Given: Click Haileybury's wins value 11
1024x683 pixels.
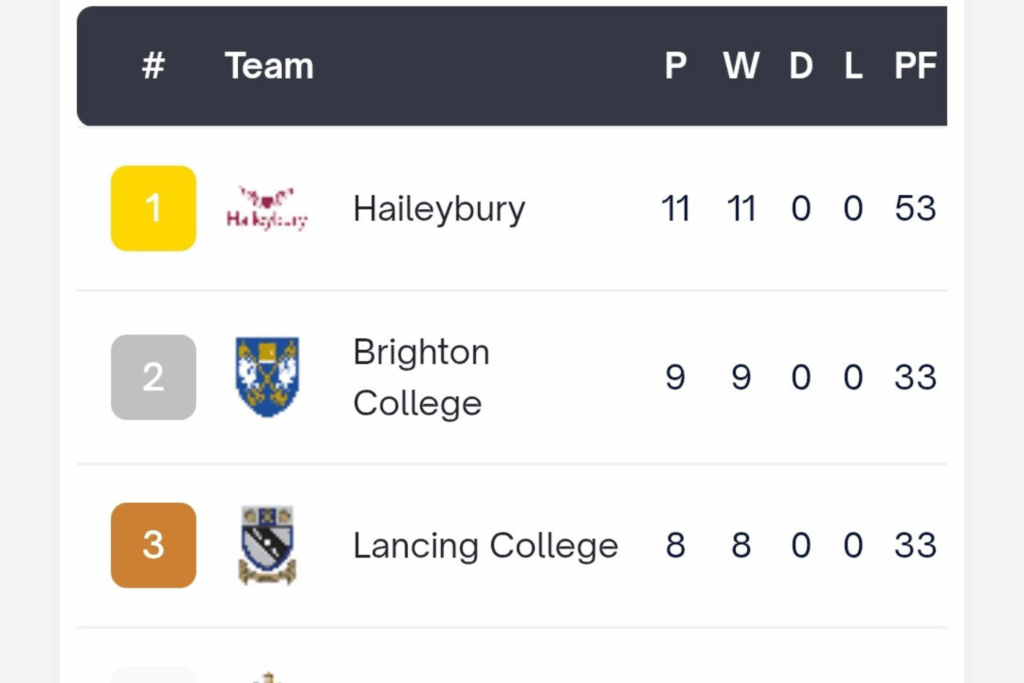Looking at the screenshot, I should 741,209.
